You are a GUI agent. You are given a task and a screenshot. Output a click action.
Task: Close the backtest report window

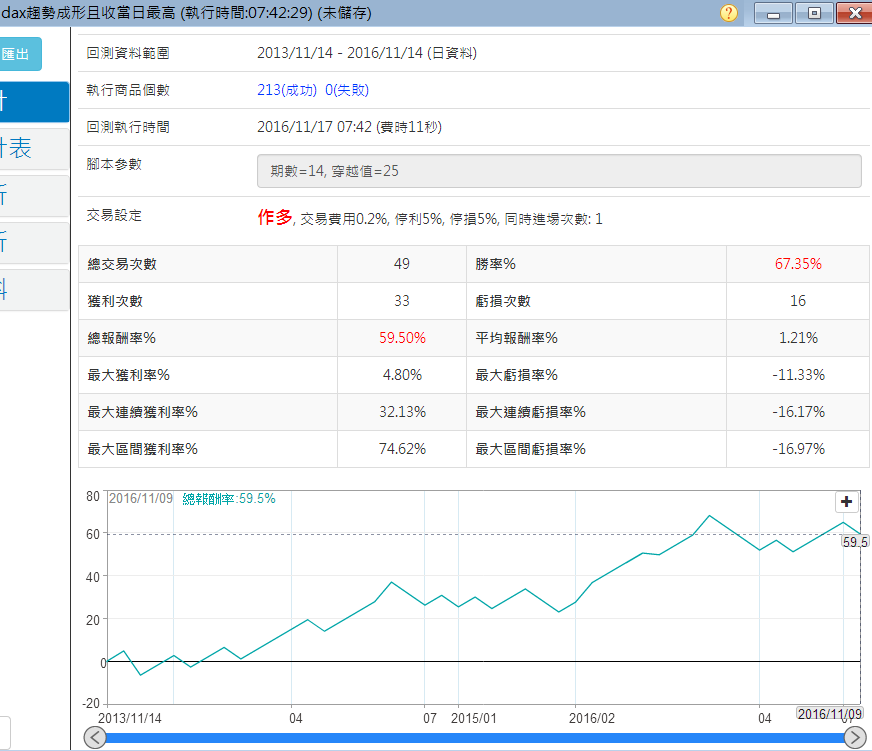[854, 13]
